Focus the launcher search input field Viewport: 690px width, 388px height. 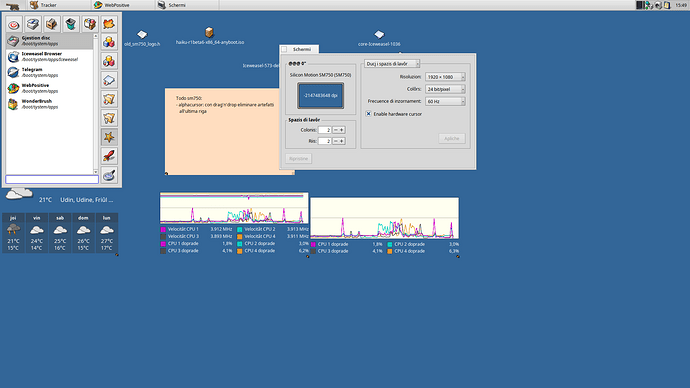[x=52, y=179]
